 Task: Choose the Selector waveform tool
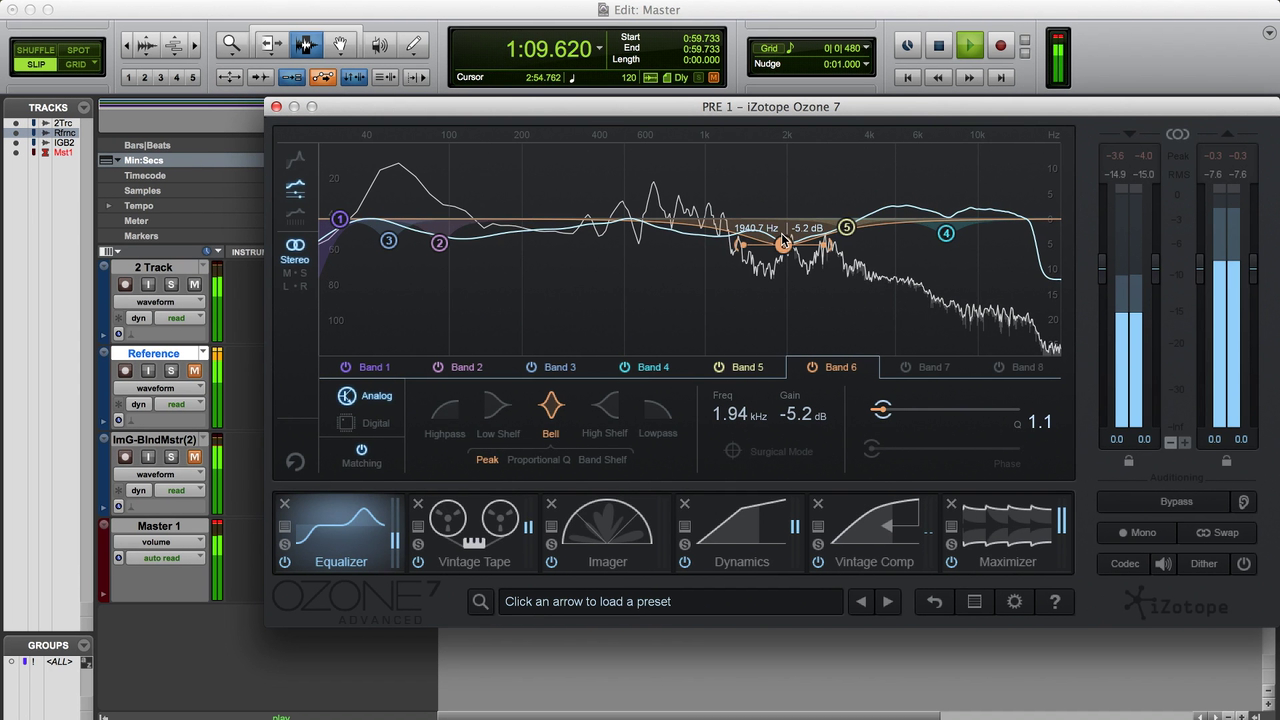click(305, 45)
